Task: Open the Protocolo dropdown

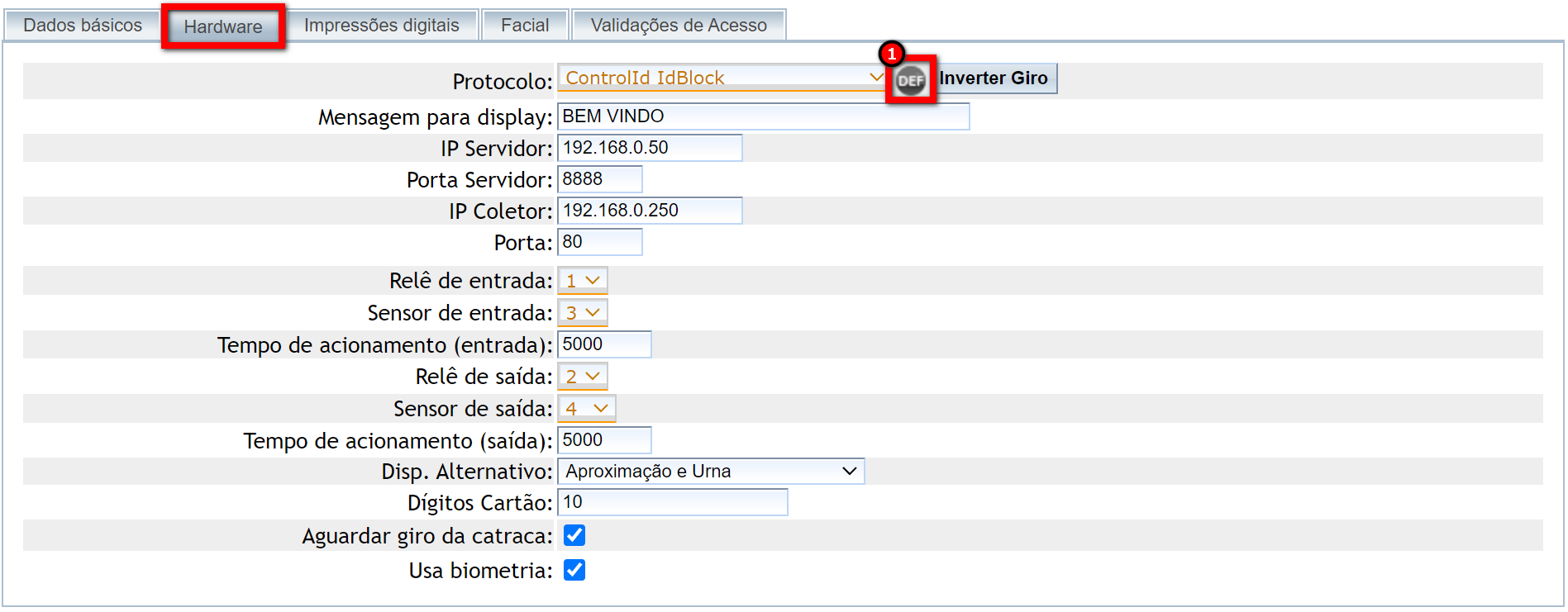Action: [x=721, y=78]
